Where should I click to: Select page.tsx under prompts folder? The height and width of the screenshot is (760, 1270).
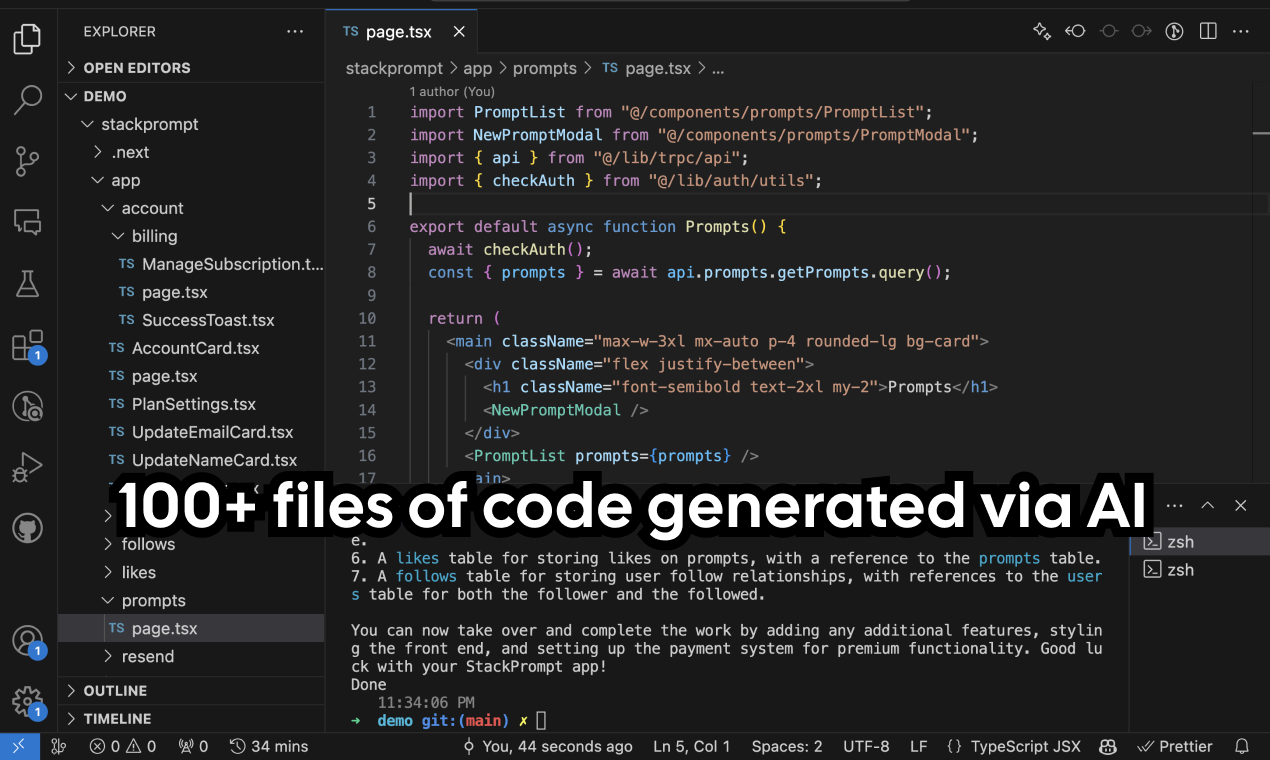point(191,628)
